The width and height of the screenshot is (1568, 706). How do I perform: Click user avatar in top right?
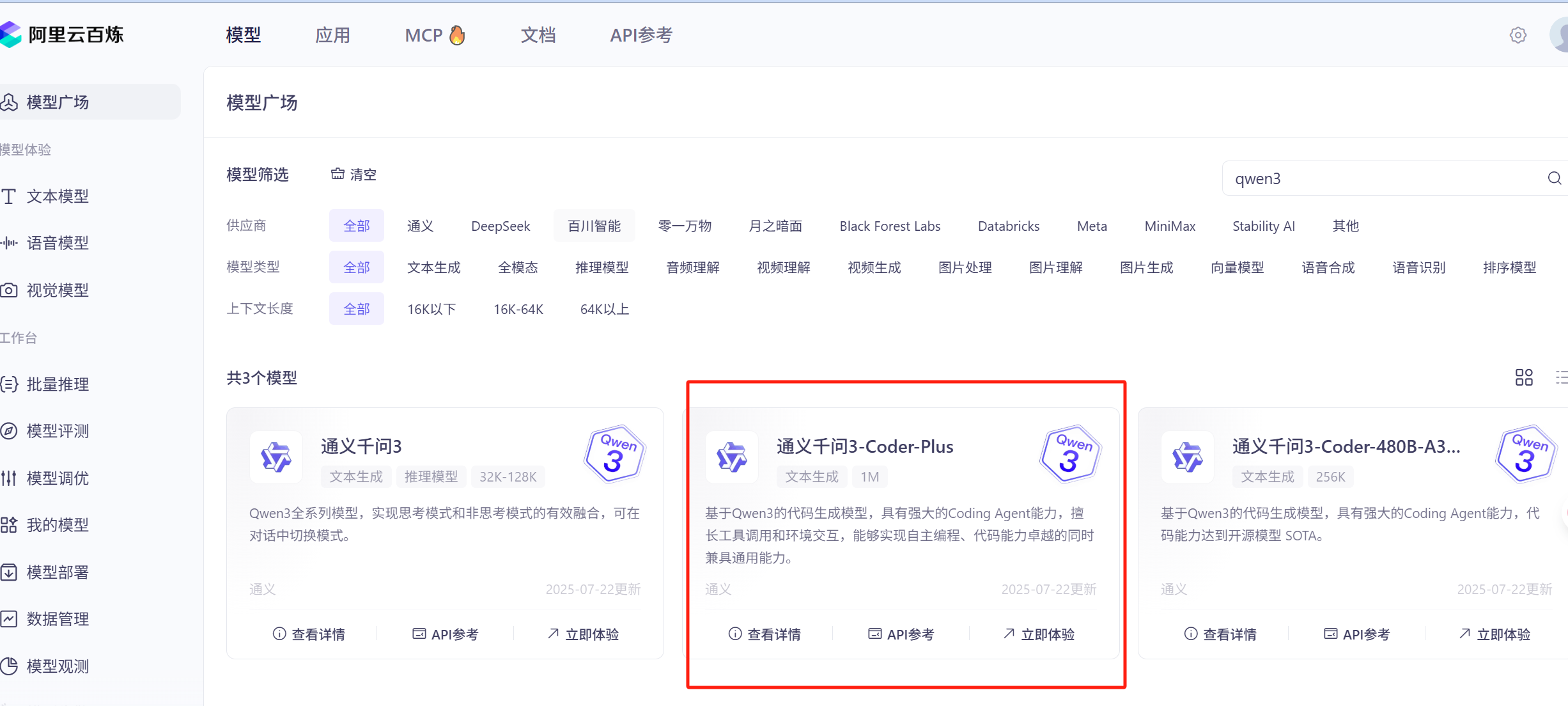click(x=1560, y=35)
